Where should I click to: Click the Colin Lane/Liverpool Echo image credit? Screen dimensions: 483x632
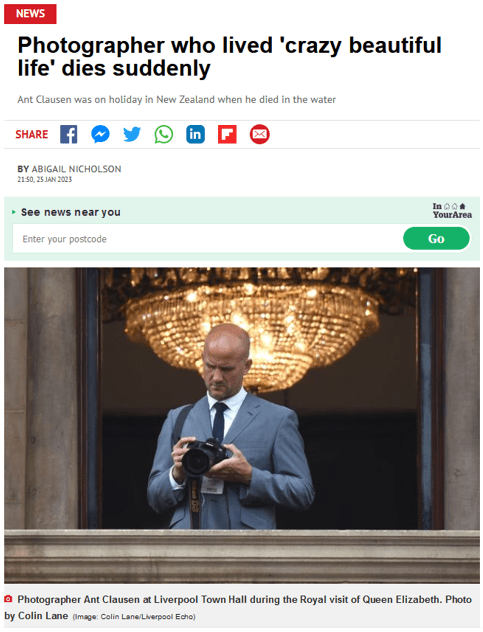point(134,617)
